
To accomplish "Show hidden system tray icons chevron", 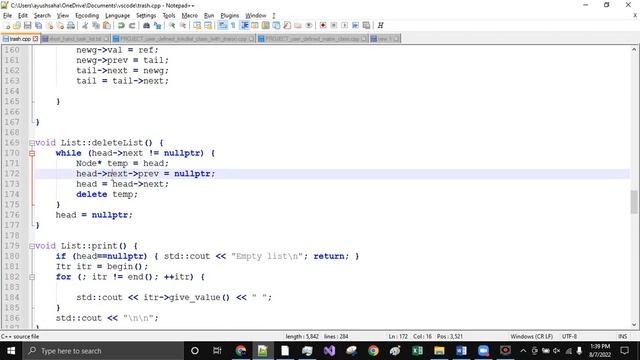I will pos(523,351).
